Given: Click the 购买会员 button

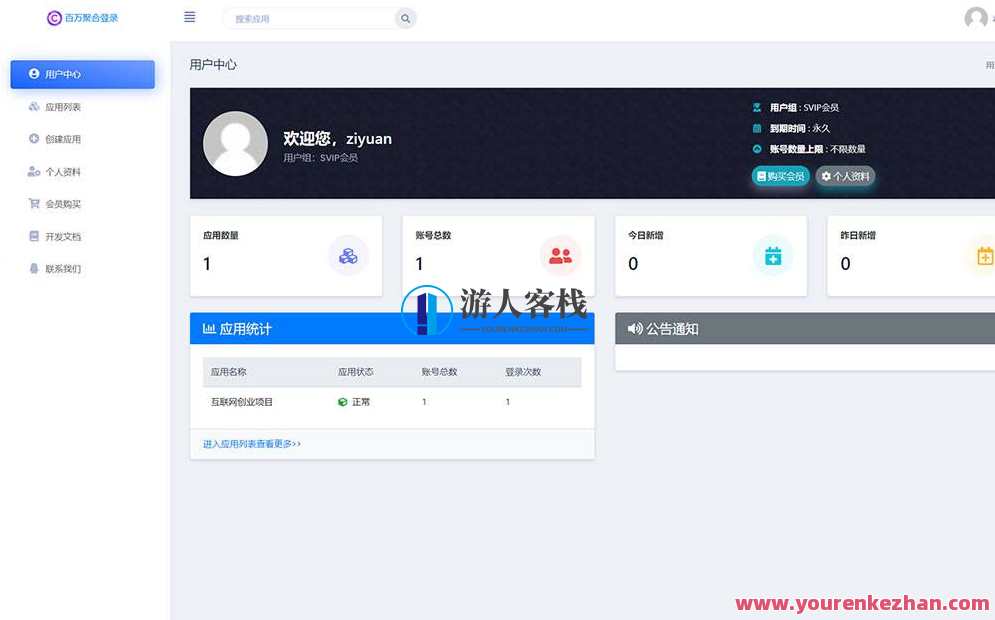Looking at the screenshot, I should pos(779,175).
